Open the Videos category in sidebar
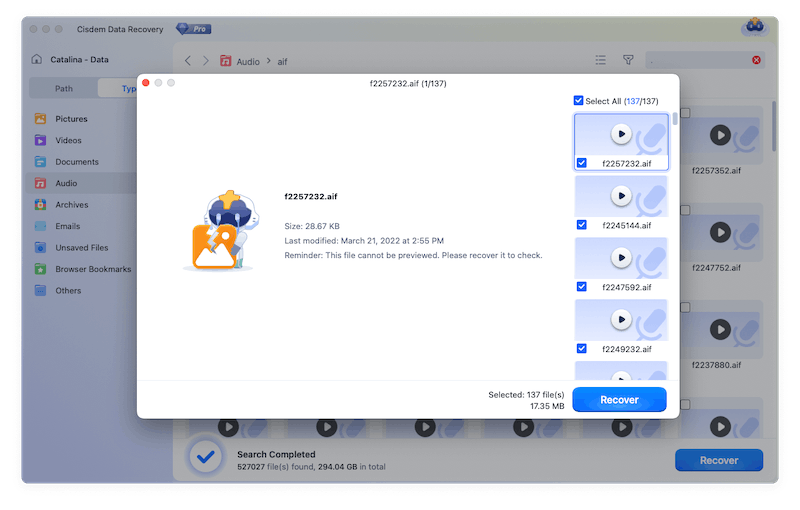The height and width of the screenshot is (510, 800). coord(68,140)
